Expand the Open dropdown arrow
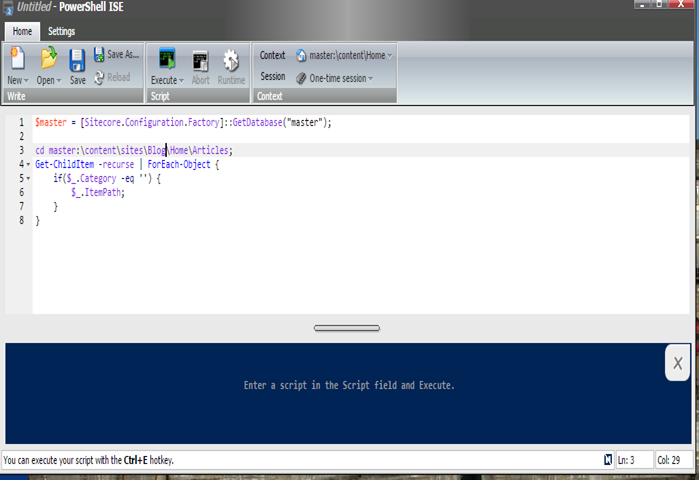 click(59, 81)
